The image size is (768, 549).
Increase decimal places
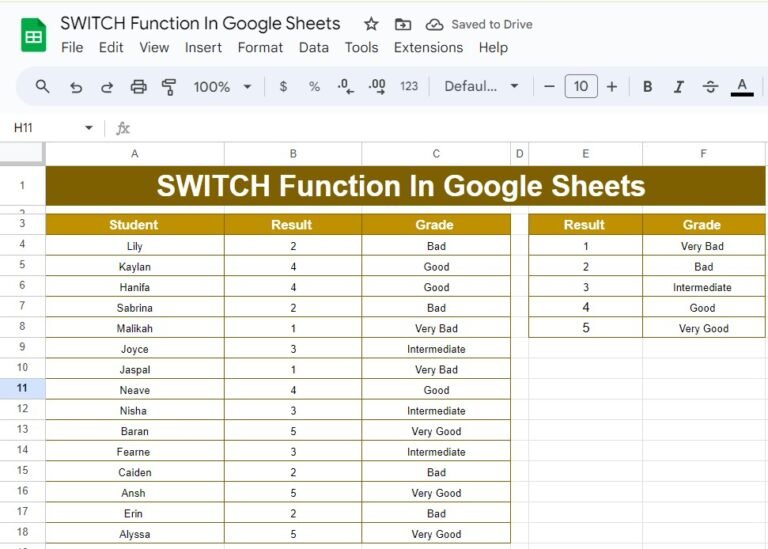click(x=377, y=87)
